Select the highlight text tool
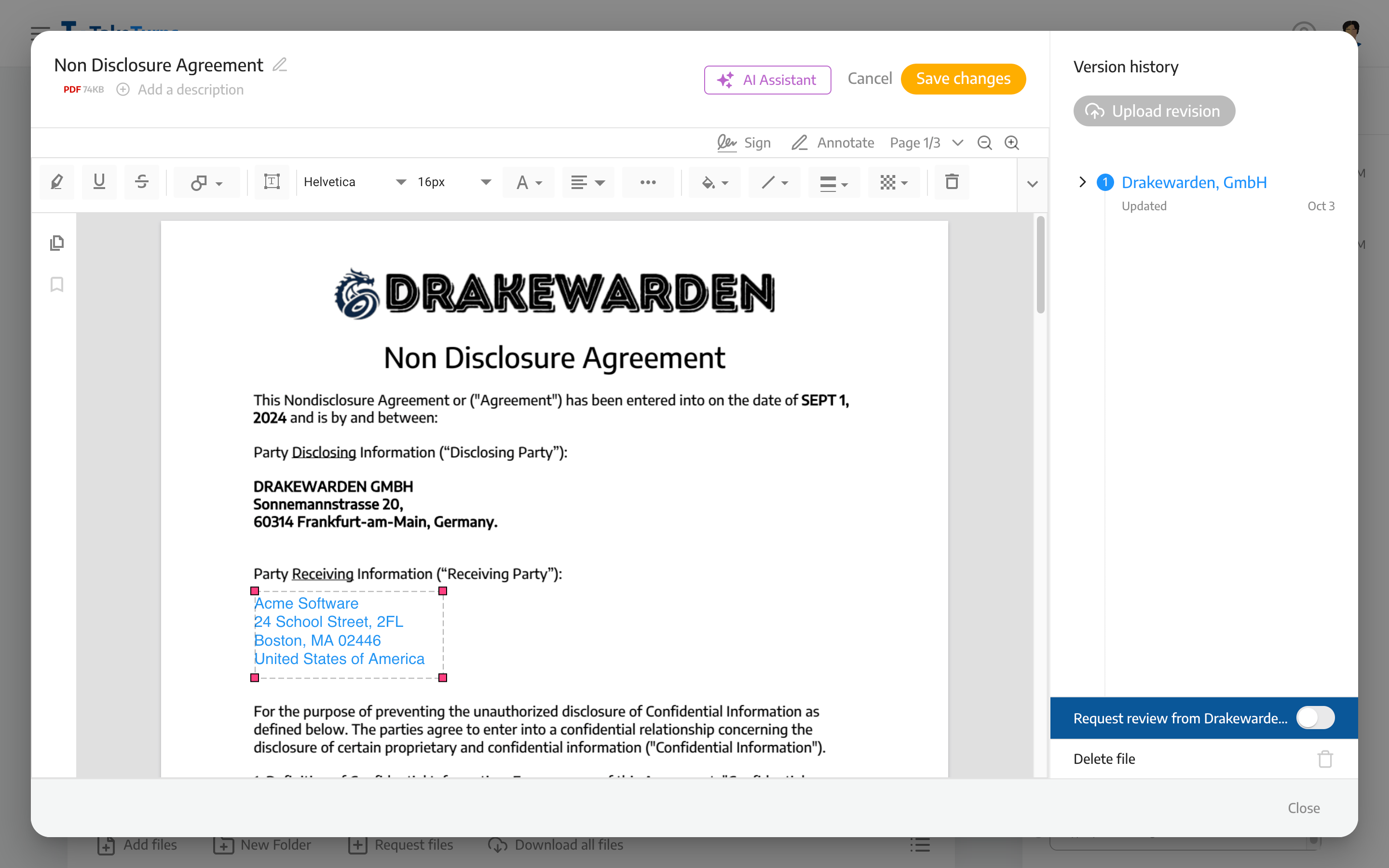The width and height of the screenshot is (1389, 868). coord(57,182)
